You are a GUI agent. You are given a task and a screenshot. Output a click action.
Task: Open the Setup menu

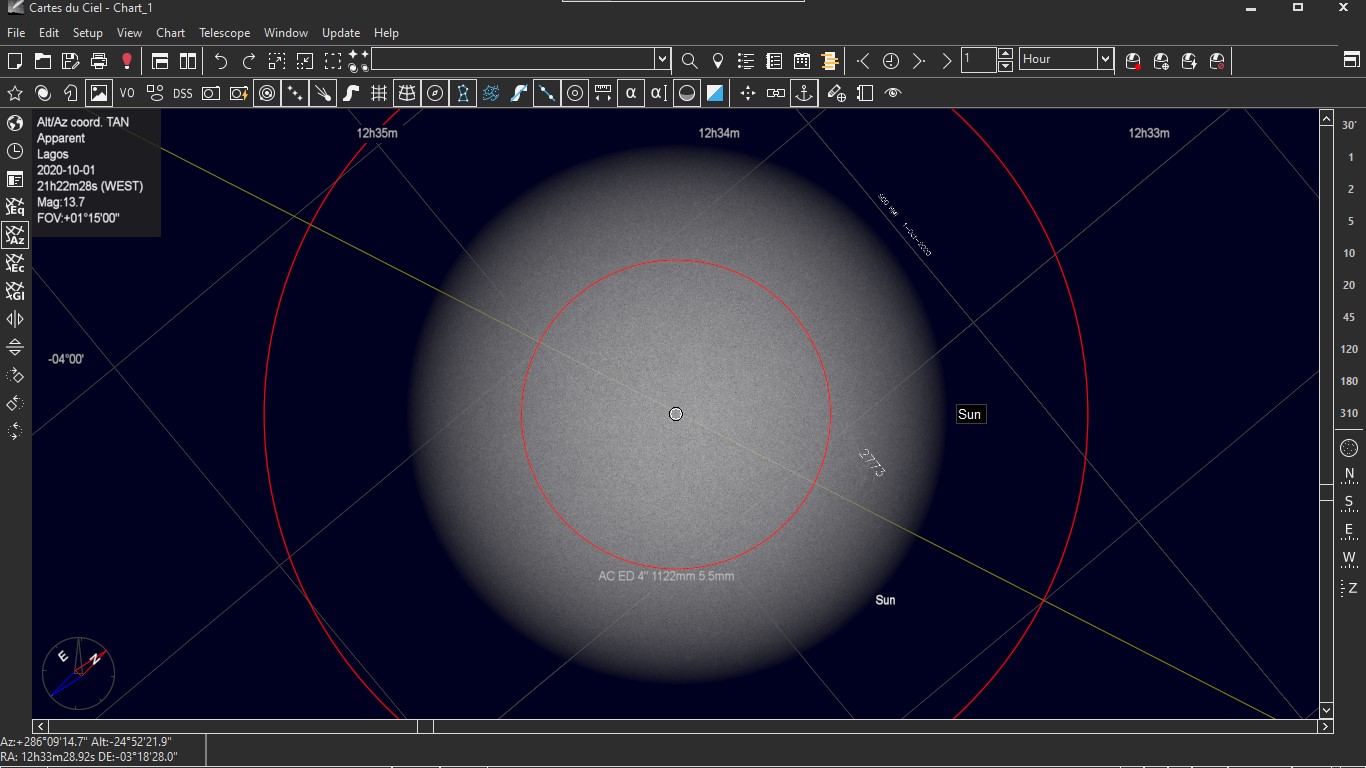(x=87, y=33)
